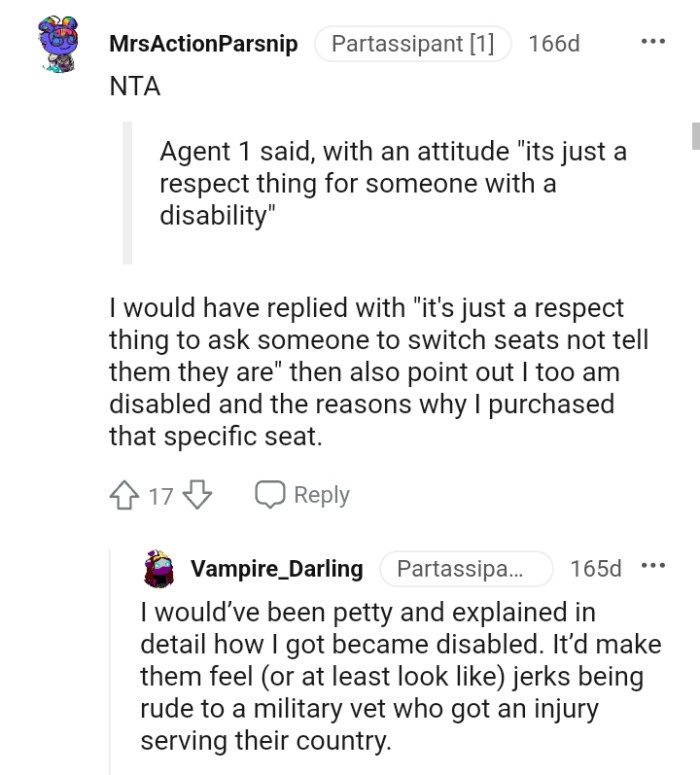The height and width of the screenshot is (775, 700).
Task: Tap the quoted "Agent 1 said" block
Action: tap(393, 185)
